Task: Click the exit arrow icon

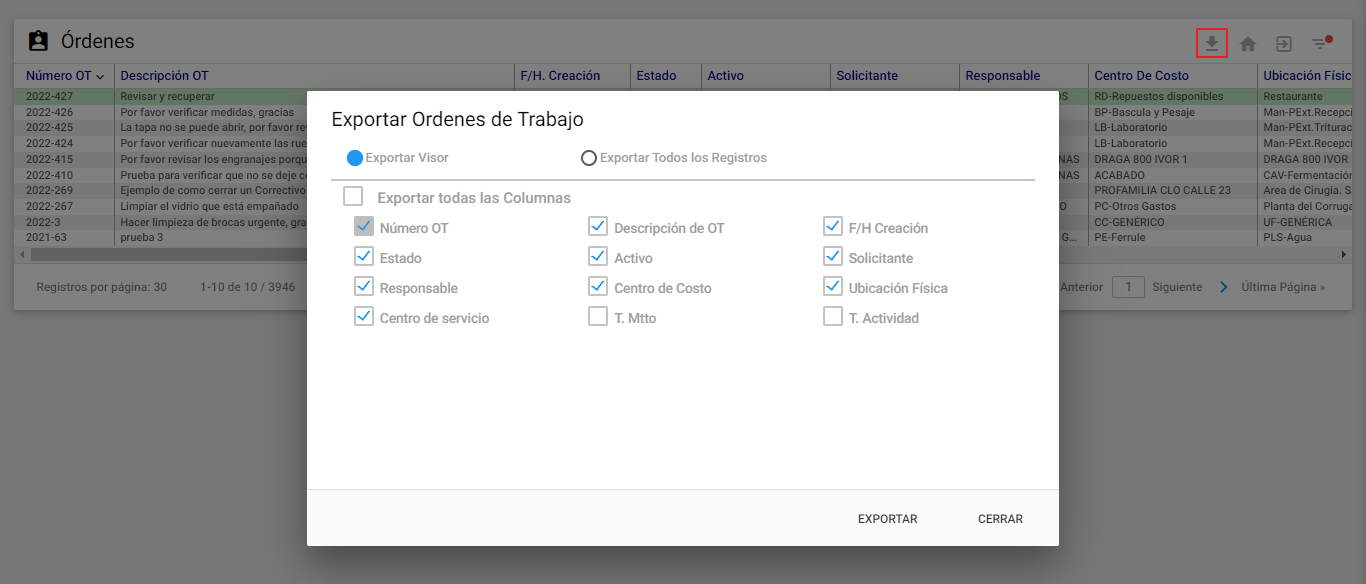Action: 1284,44
